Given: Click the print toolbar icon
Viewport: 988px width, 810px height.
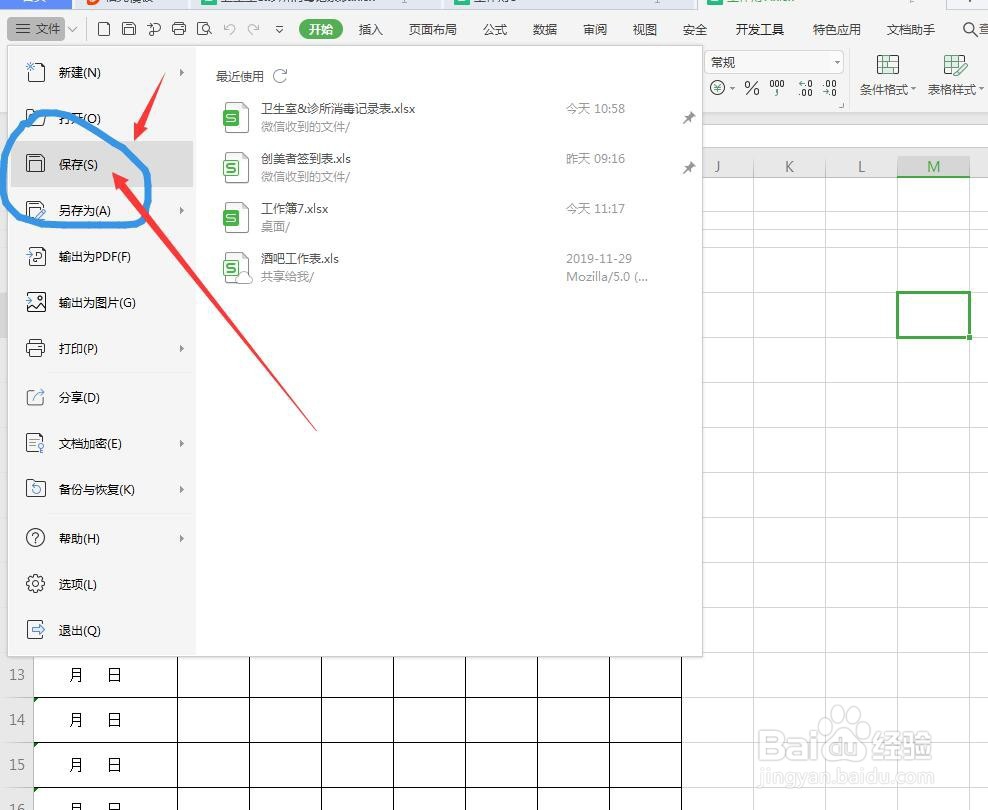Looking at the screenshot, I should click(179, 29).
